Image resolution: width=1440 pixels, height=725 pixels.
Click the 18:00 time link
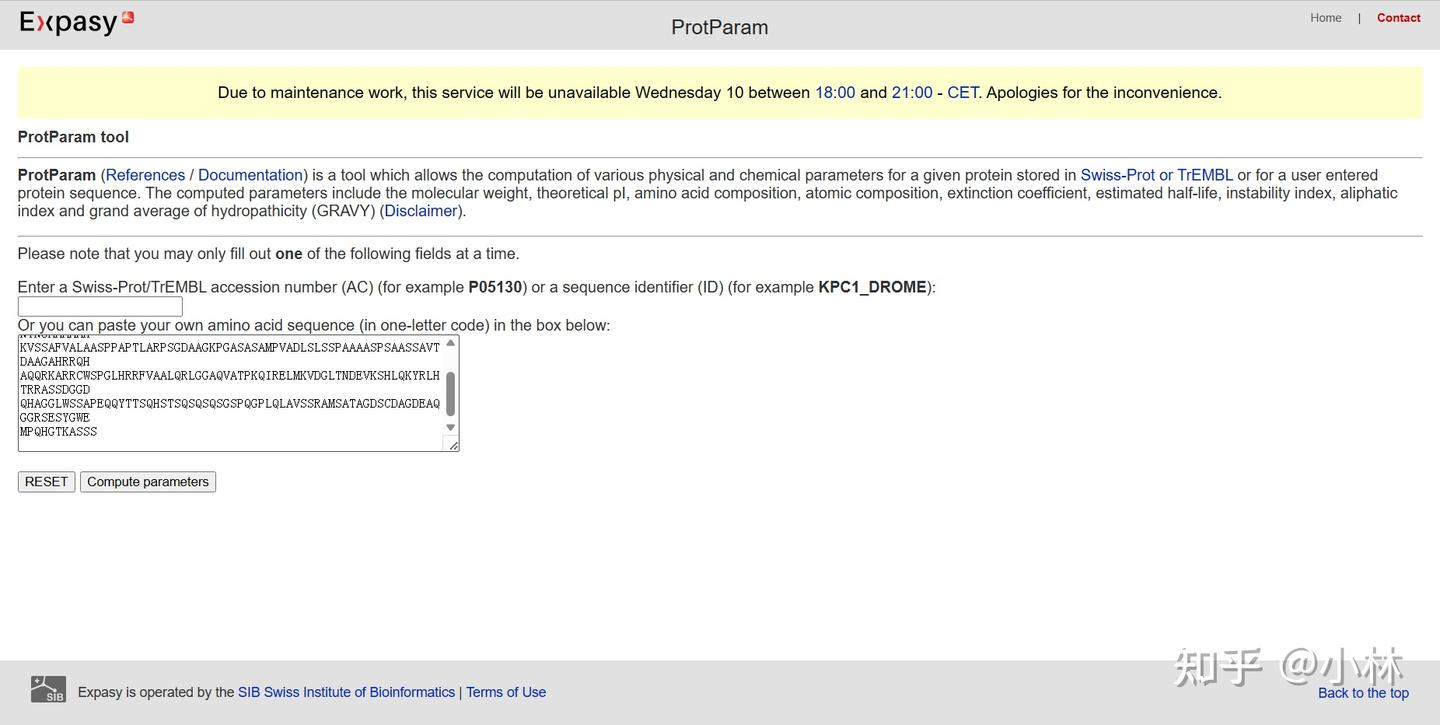[835, 93]
